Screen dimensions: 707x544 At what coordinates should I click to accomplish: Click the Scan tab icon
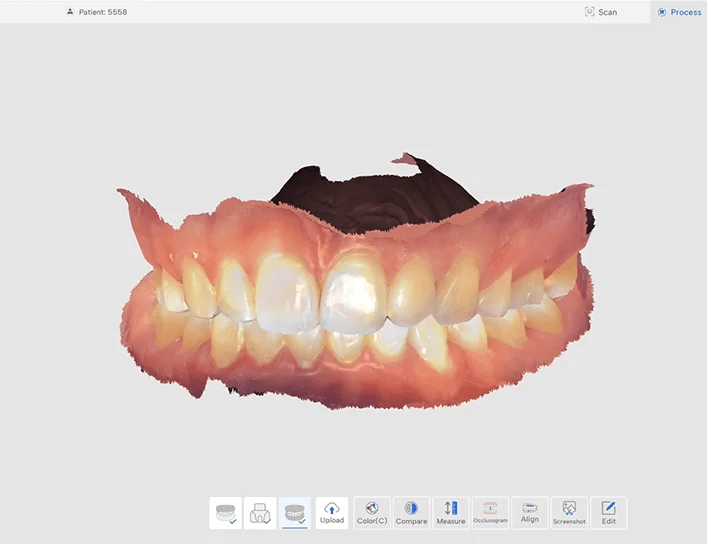pyautogui.click(x=589, y=12)
